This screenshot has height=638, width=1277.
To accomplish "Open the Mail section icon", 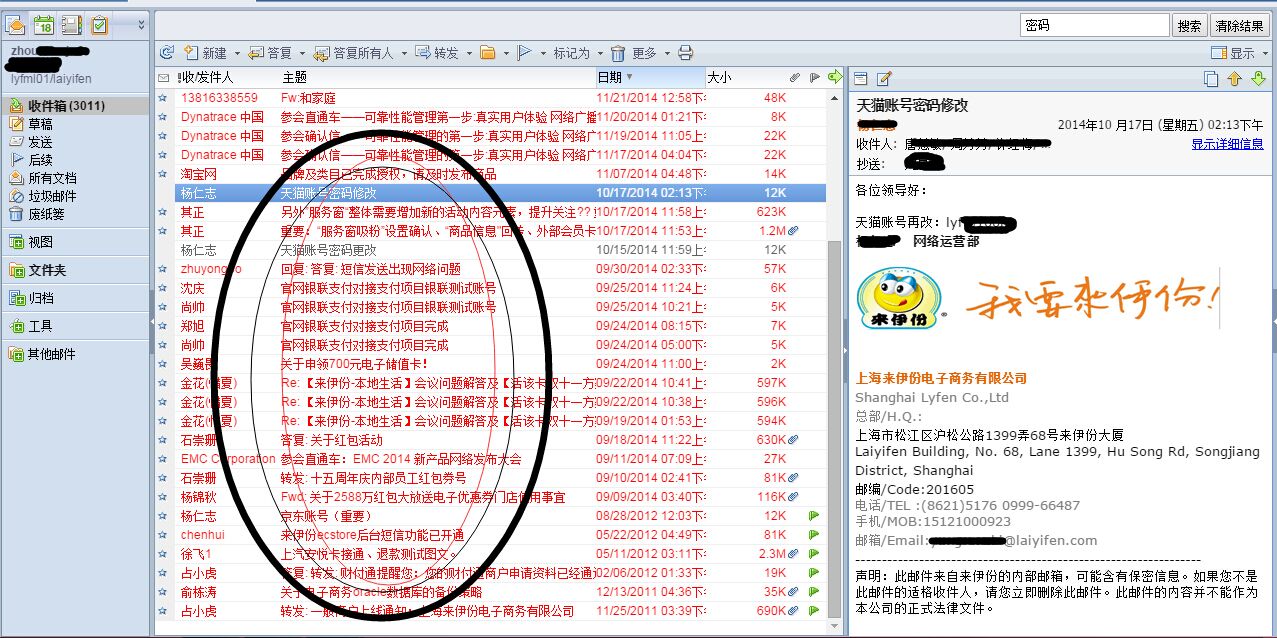I will click(15, 25).
